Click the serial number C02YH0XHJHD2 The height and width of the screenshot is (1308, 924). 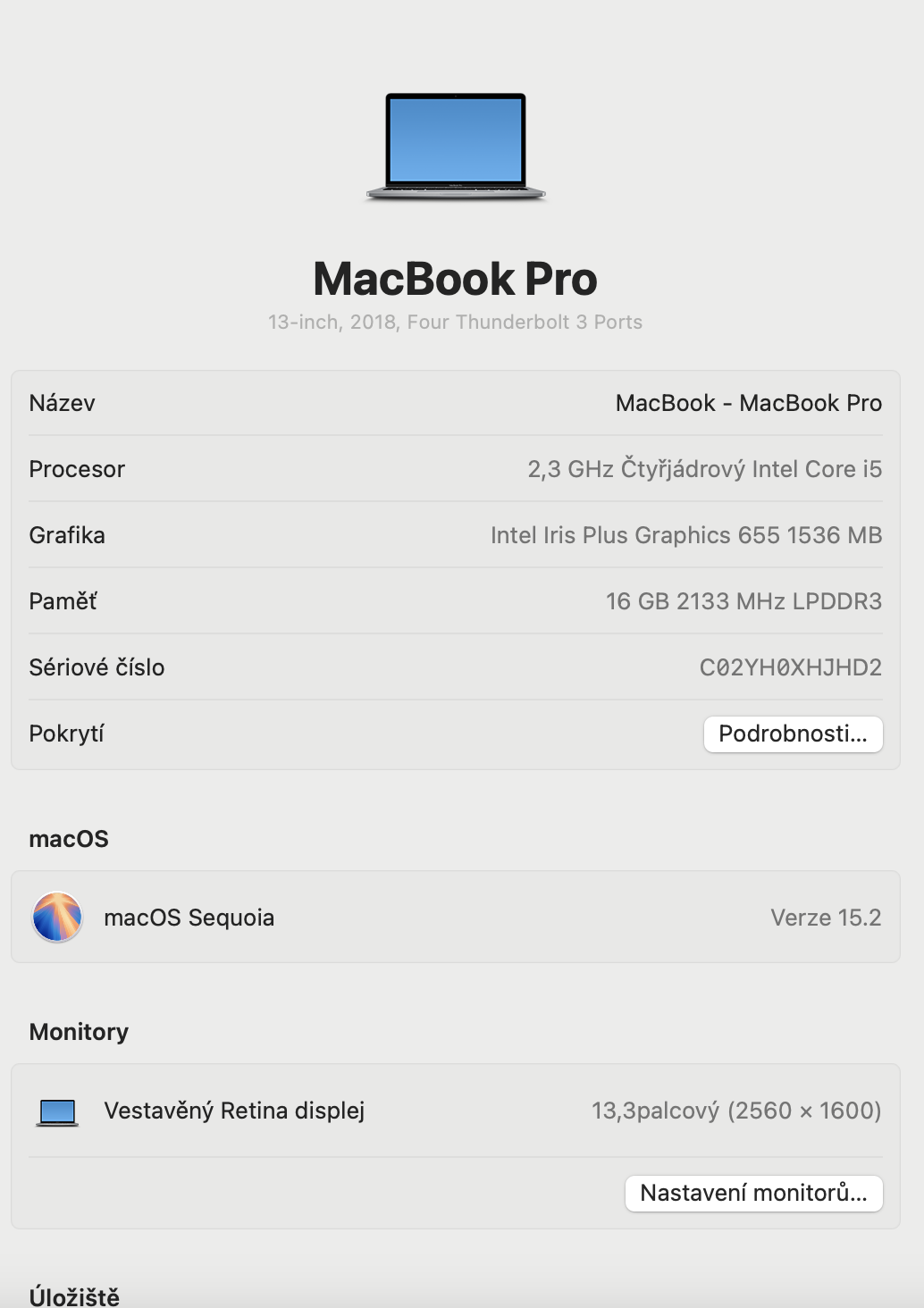tap(790, 667)
